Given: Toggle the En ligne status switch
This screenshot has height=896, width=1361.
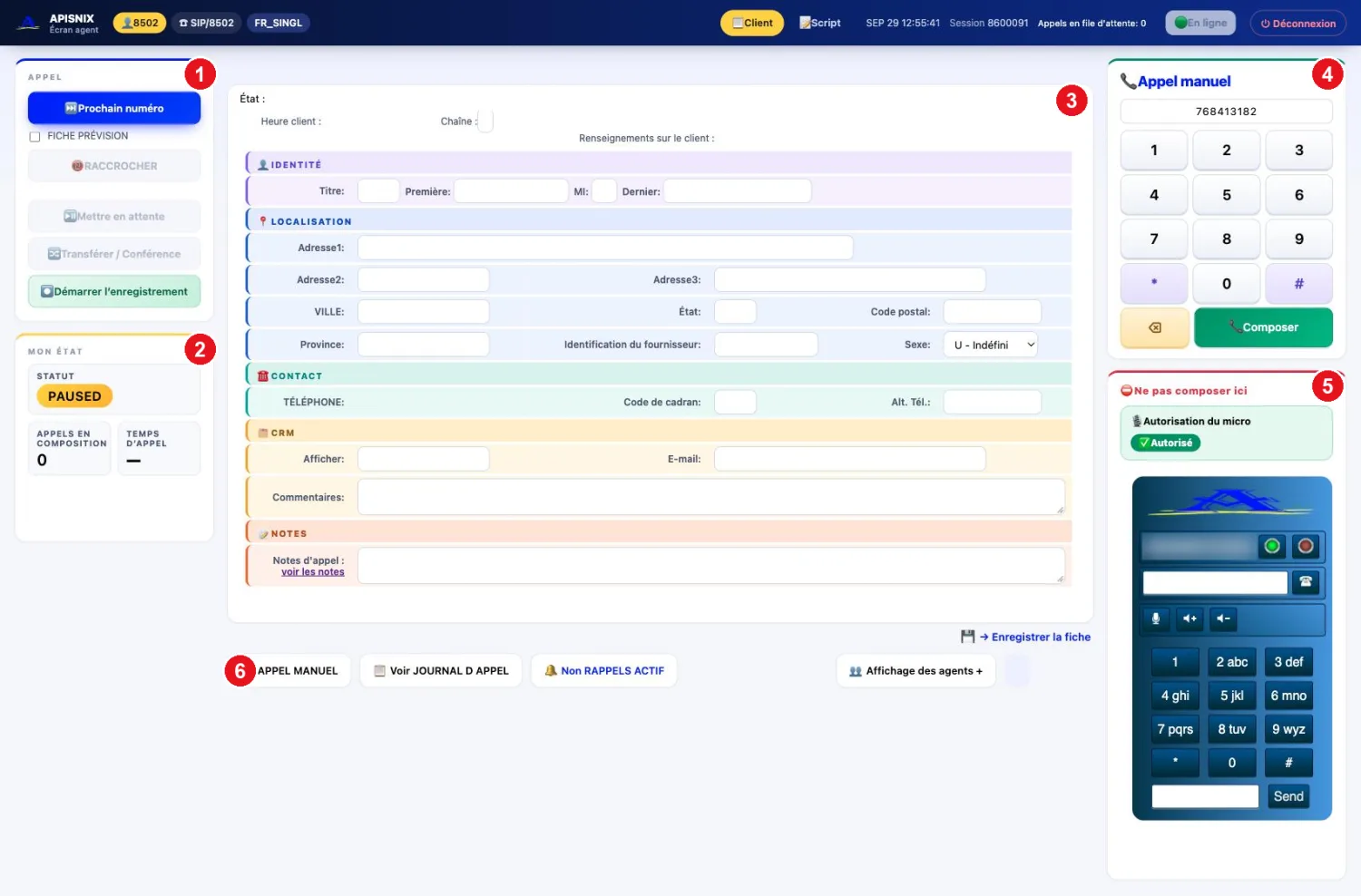Looking at the screenshot, I should coord(1200,23).
